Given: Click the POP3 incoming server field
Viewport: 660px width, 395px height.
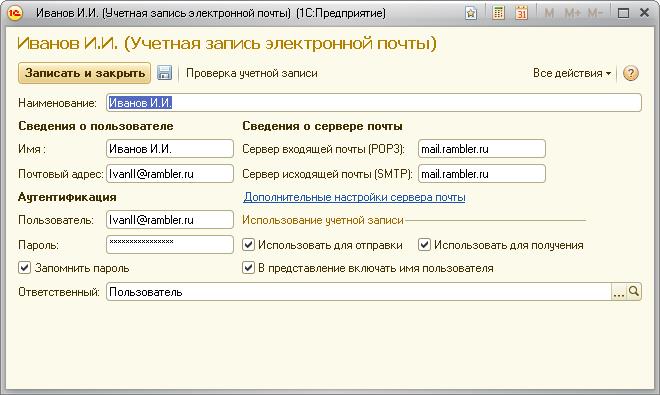Looking at the screenshot, I should [x=482, y=149].
